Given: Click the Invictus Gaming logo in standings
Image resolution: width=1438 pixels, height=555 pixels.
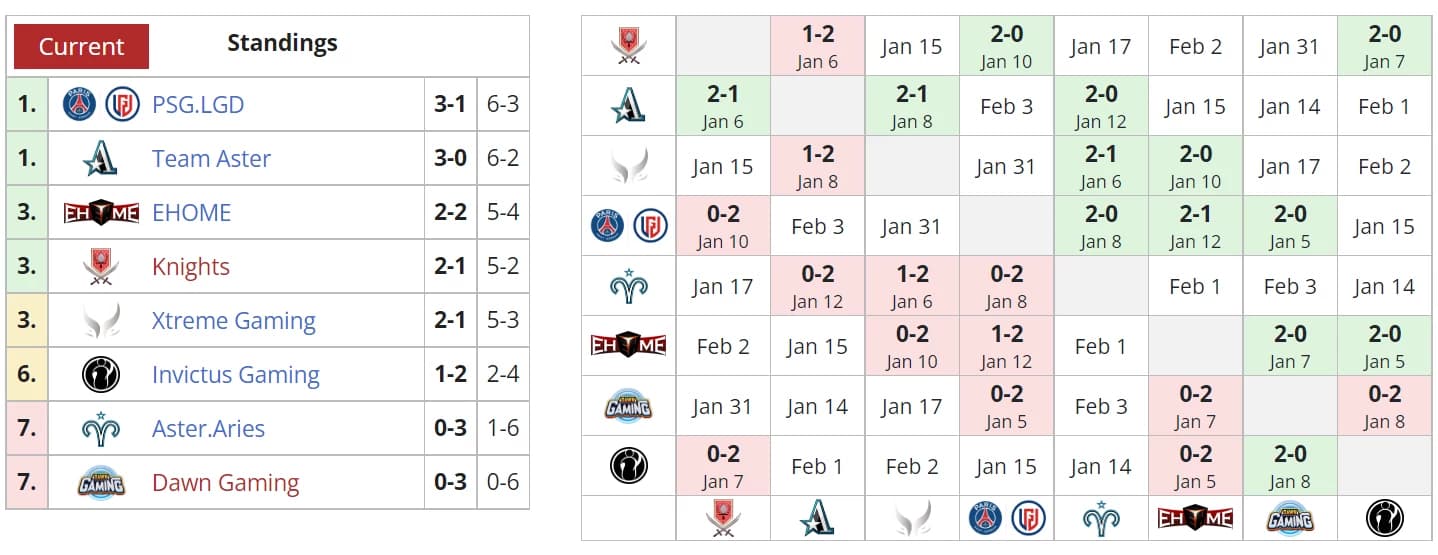Looking at the screenshot, I should [101, 375].
